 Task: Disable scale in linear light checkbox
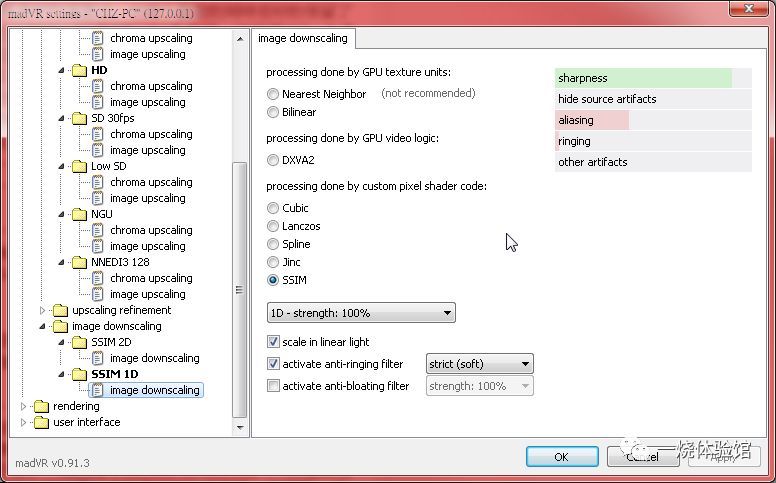pyautogui.click(x=273, y=341)
